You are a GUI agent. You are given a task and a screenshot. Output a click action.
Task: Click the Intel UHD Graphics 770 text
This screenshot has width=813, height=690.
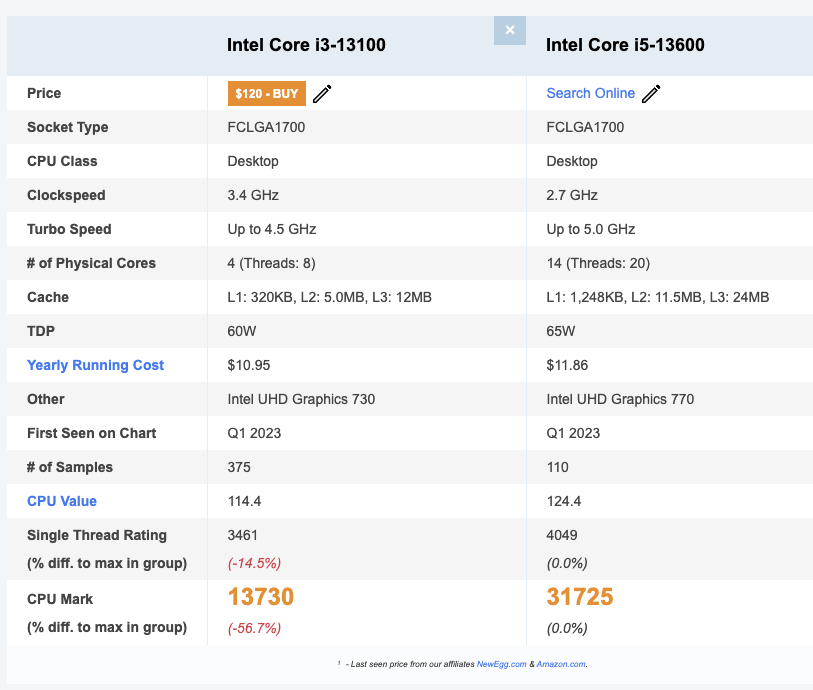(x=620, y=399)
